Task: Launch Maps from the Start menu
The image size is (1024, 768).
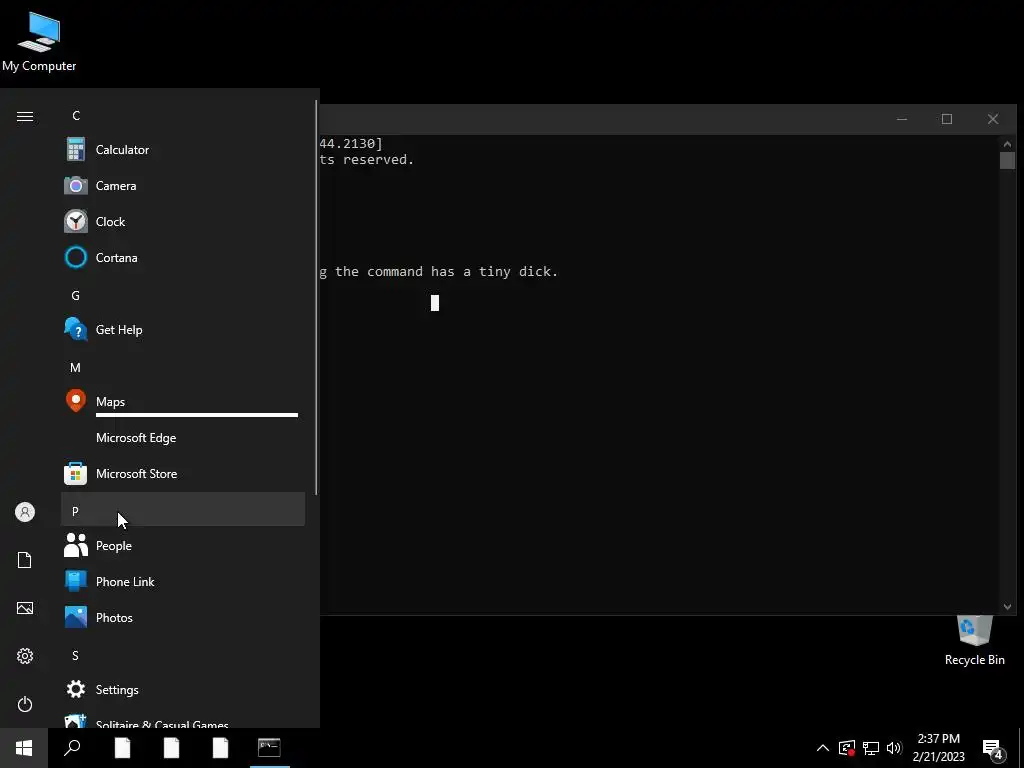Action: coord(183,402)
